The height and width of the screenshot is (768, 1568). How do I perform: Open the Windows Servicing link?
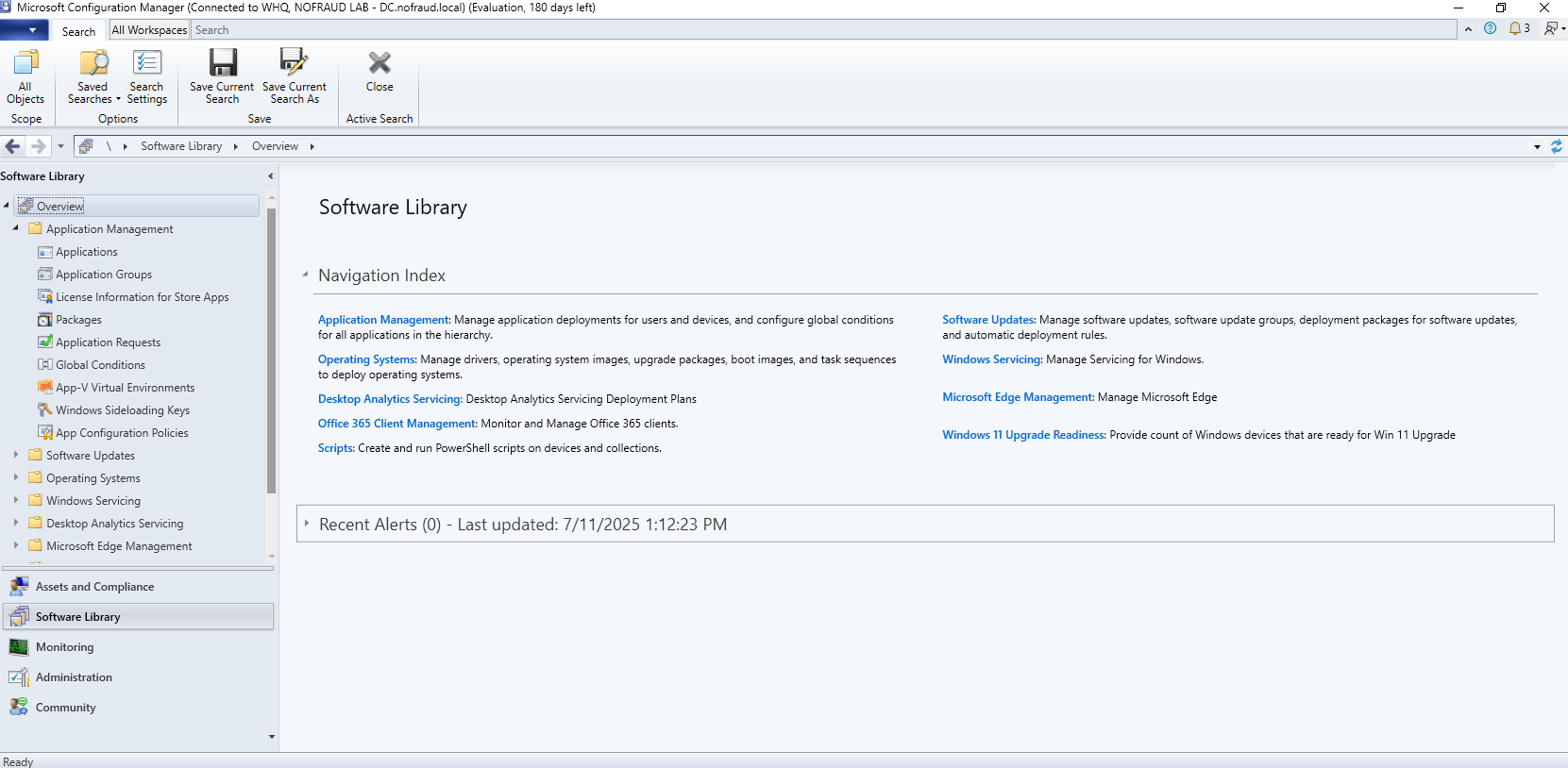(991, 359)
